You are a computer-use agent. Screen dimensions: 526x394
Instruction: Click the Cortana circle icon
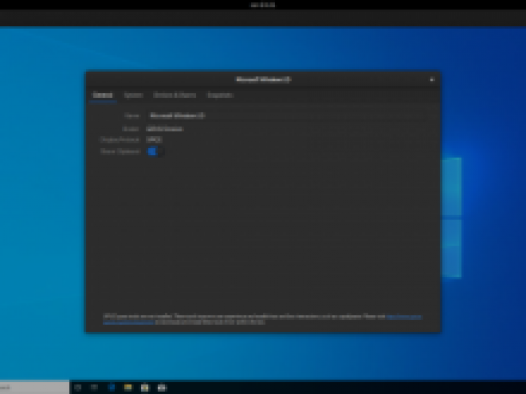point(78,388)
